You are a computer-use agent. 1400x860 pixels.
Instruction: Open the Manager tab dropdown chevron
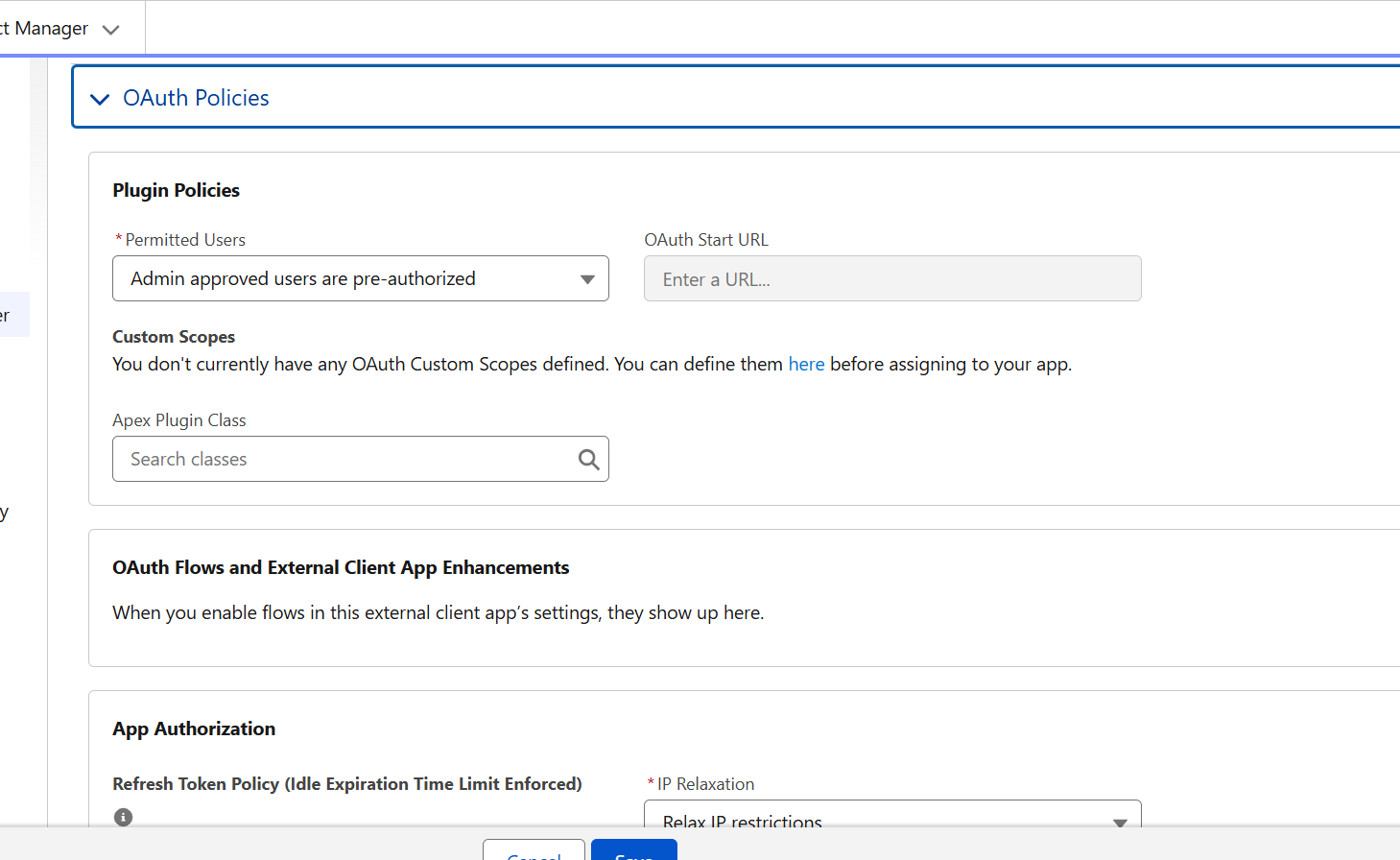(111, 30)
